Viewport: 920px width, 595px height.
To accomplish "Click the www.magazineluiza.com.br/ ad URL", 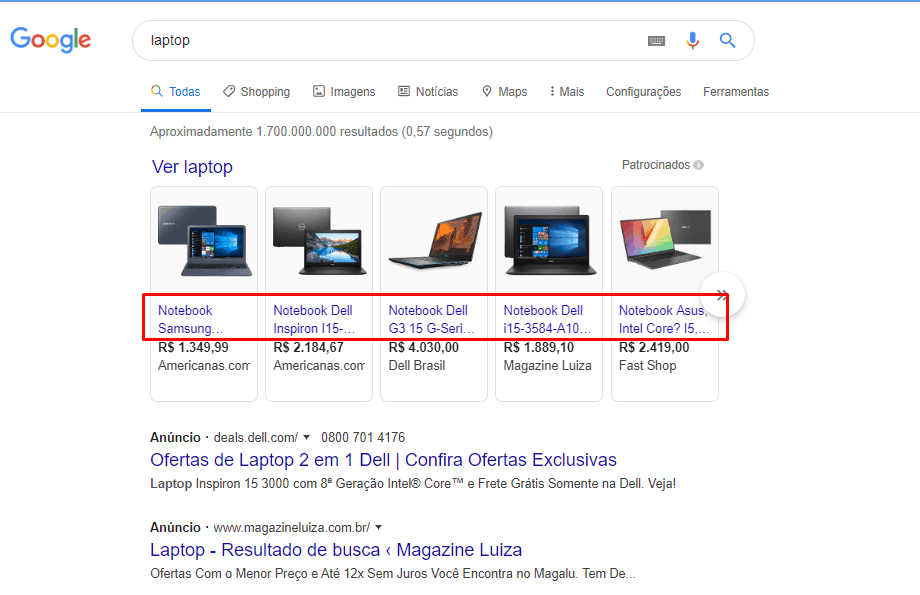I will (x=292, y=528).
